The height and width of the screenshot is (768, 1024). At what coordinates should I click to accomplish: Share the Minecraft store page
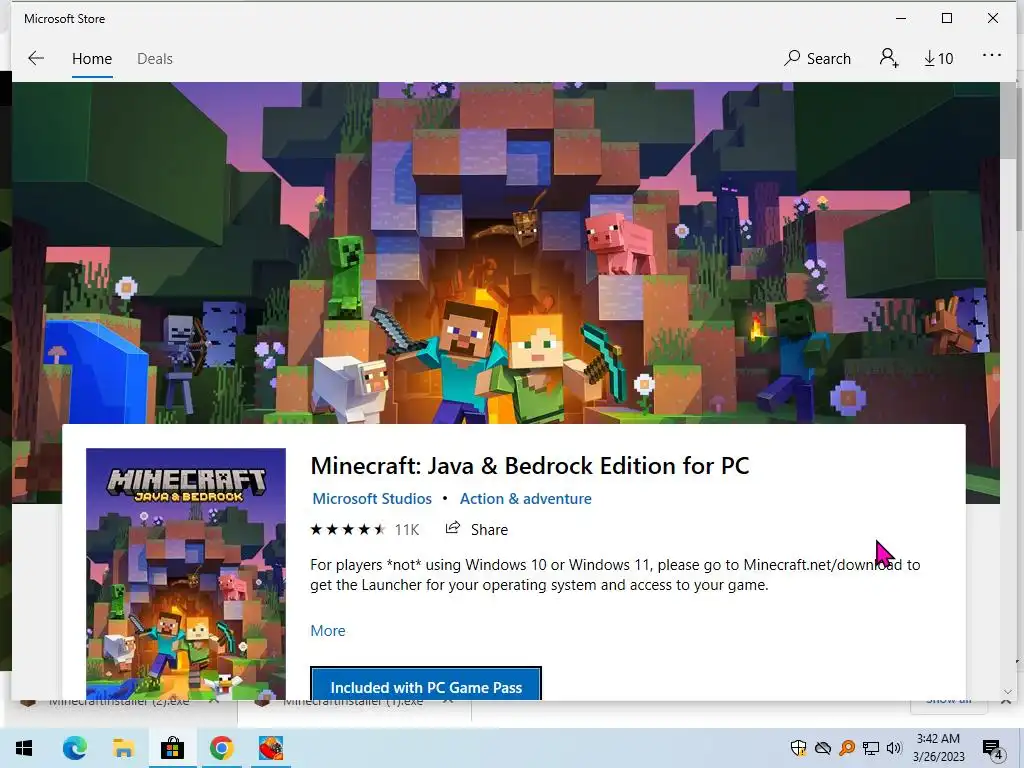point(477,529)
